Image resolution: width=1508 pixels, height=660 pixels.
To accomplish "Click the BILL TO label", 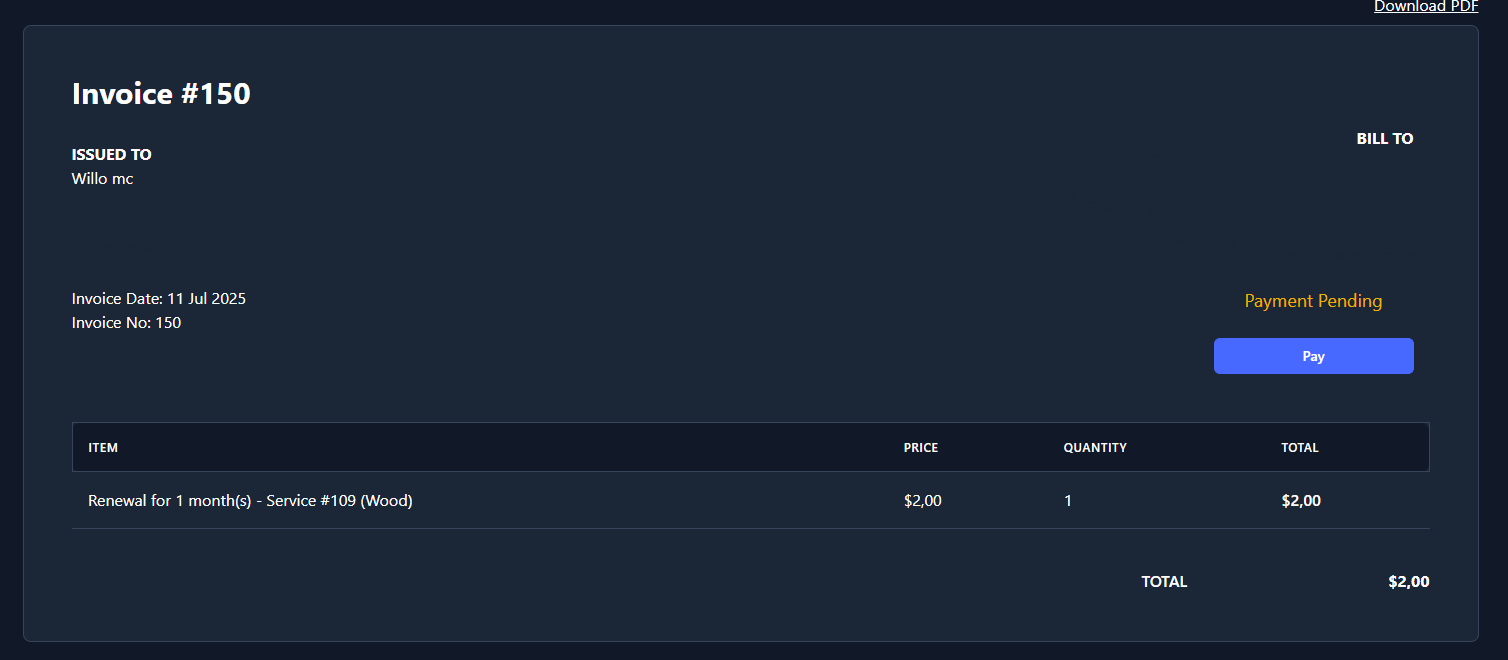I will [1384, 139].
